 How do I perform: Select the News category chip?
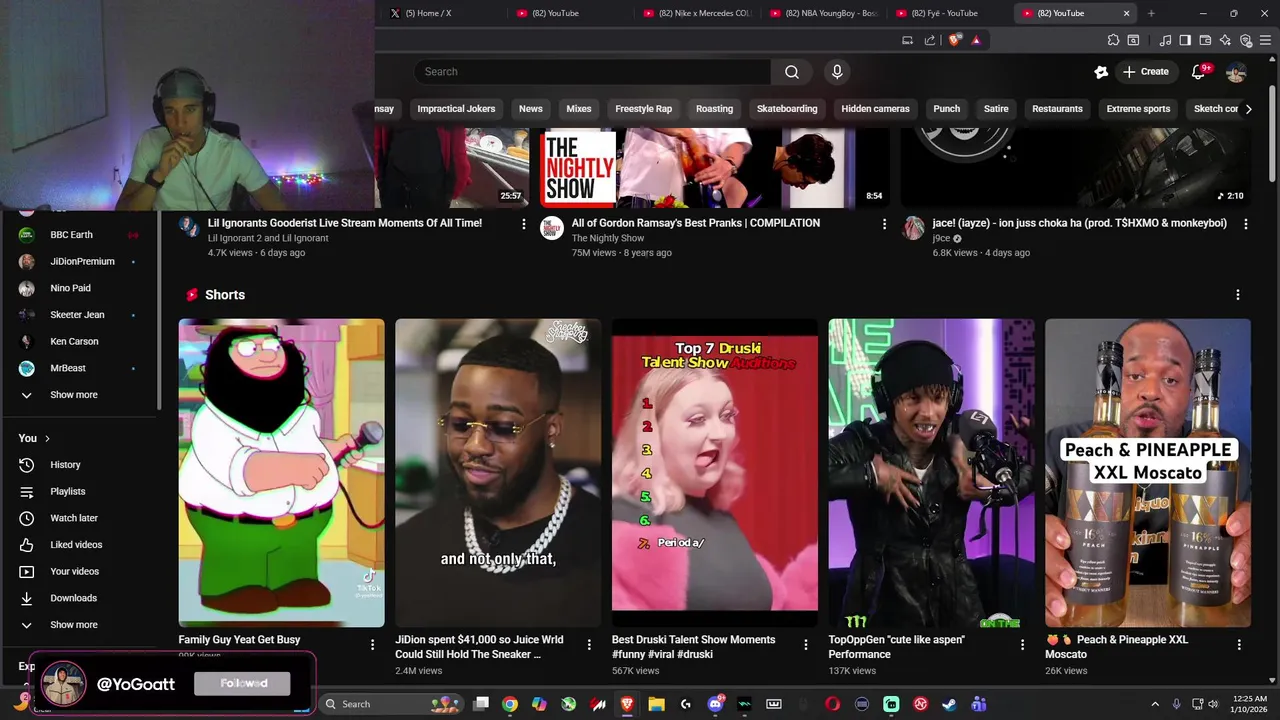coord(531,109)
